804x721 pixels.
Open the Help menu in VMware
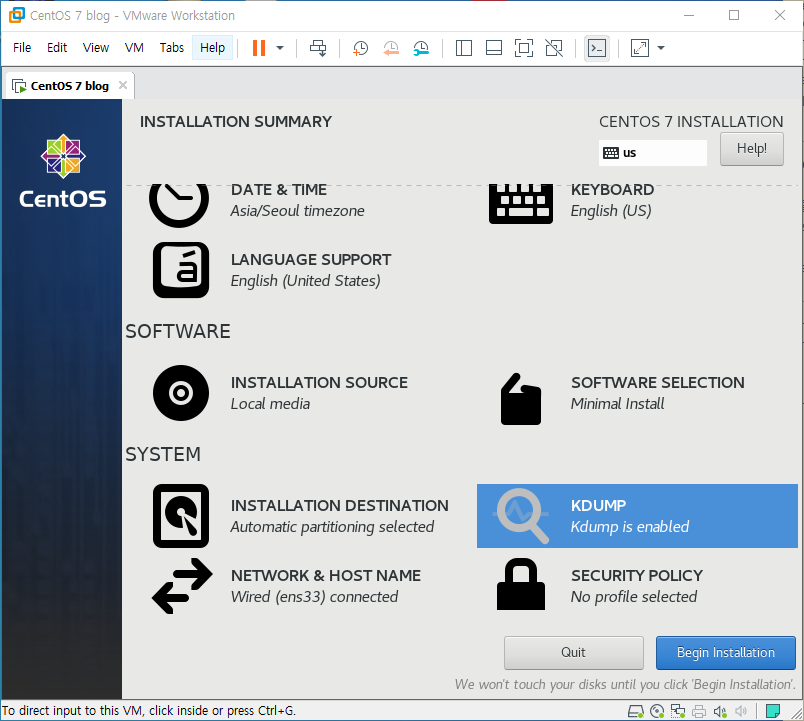[x=212, y=48]
